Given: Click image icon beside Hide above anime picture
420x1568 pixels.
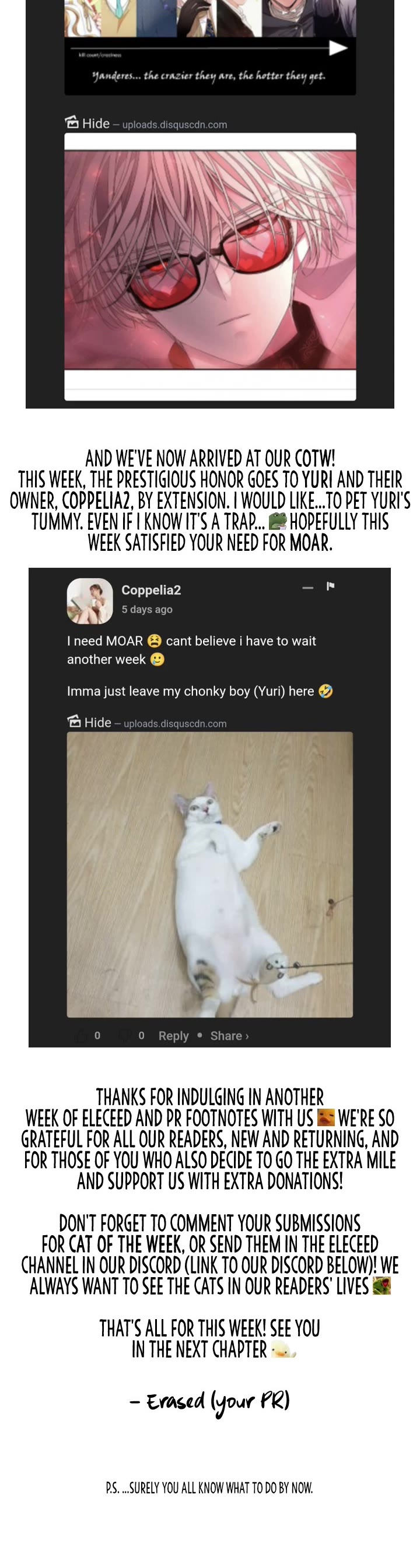Looking at the screenshot, I should tap(72, 122).
